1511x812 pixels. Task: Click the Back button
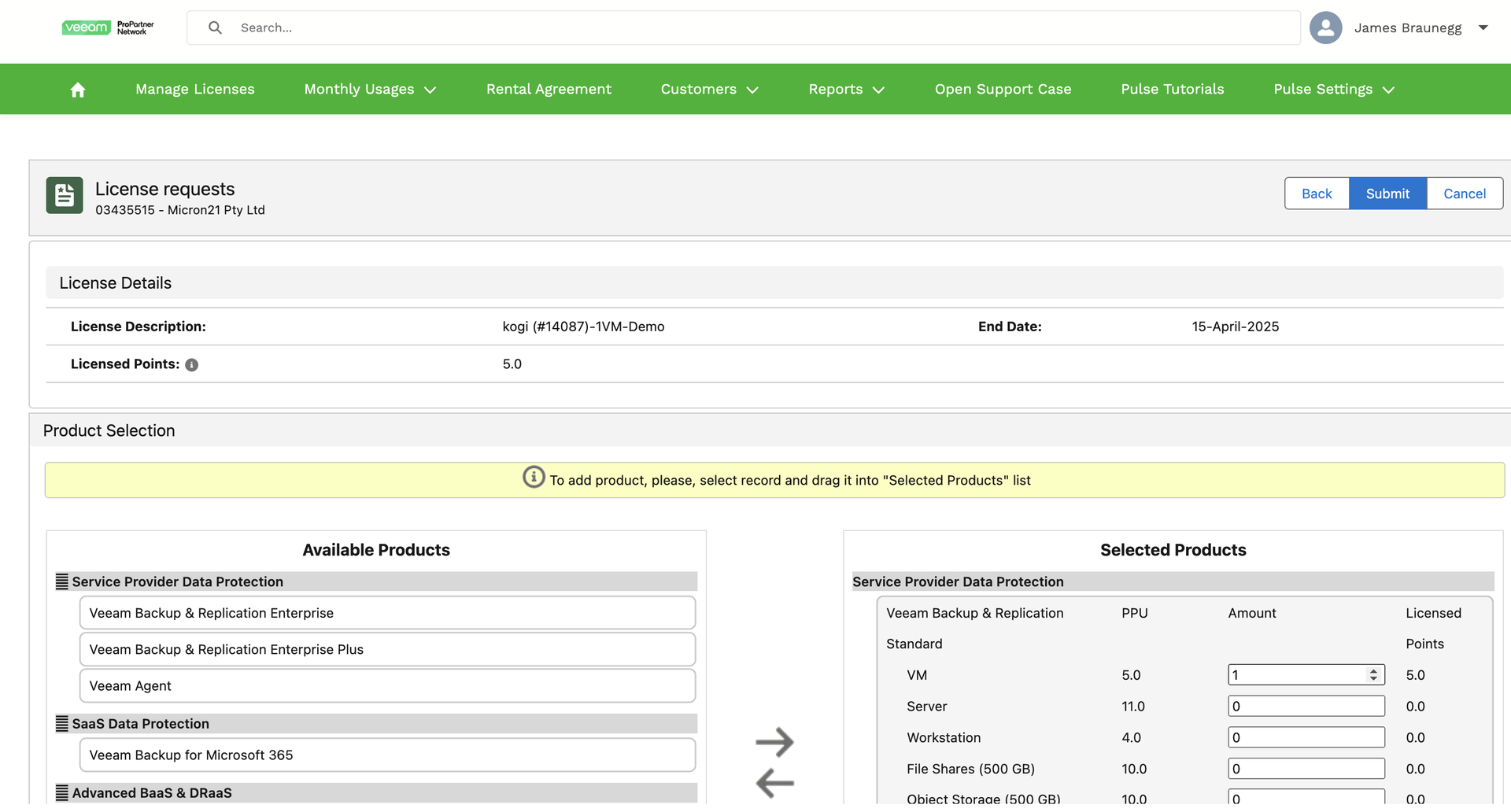[x=1317, y=194]
